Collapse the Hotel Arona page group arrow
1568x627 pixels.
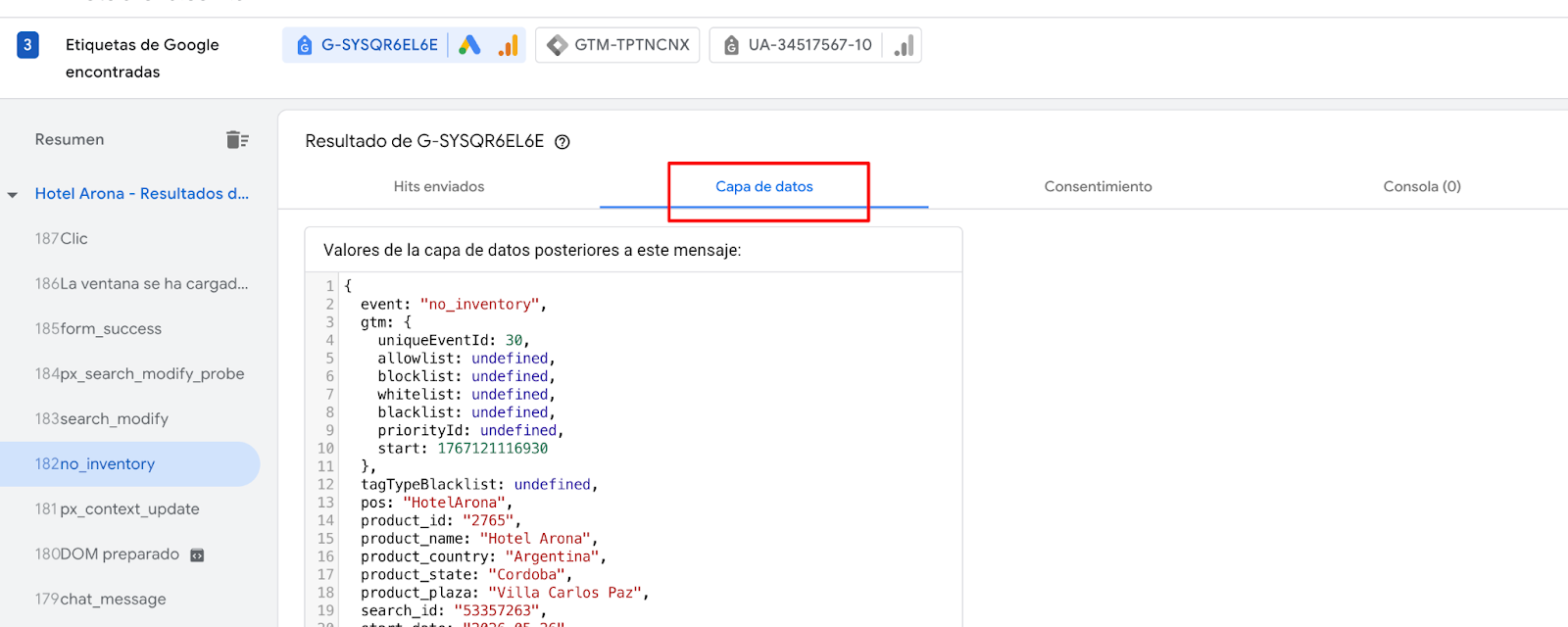(x=13, y=195)
